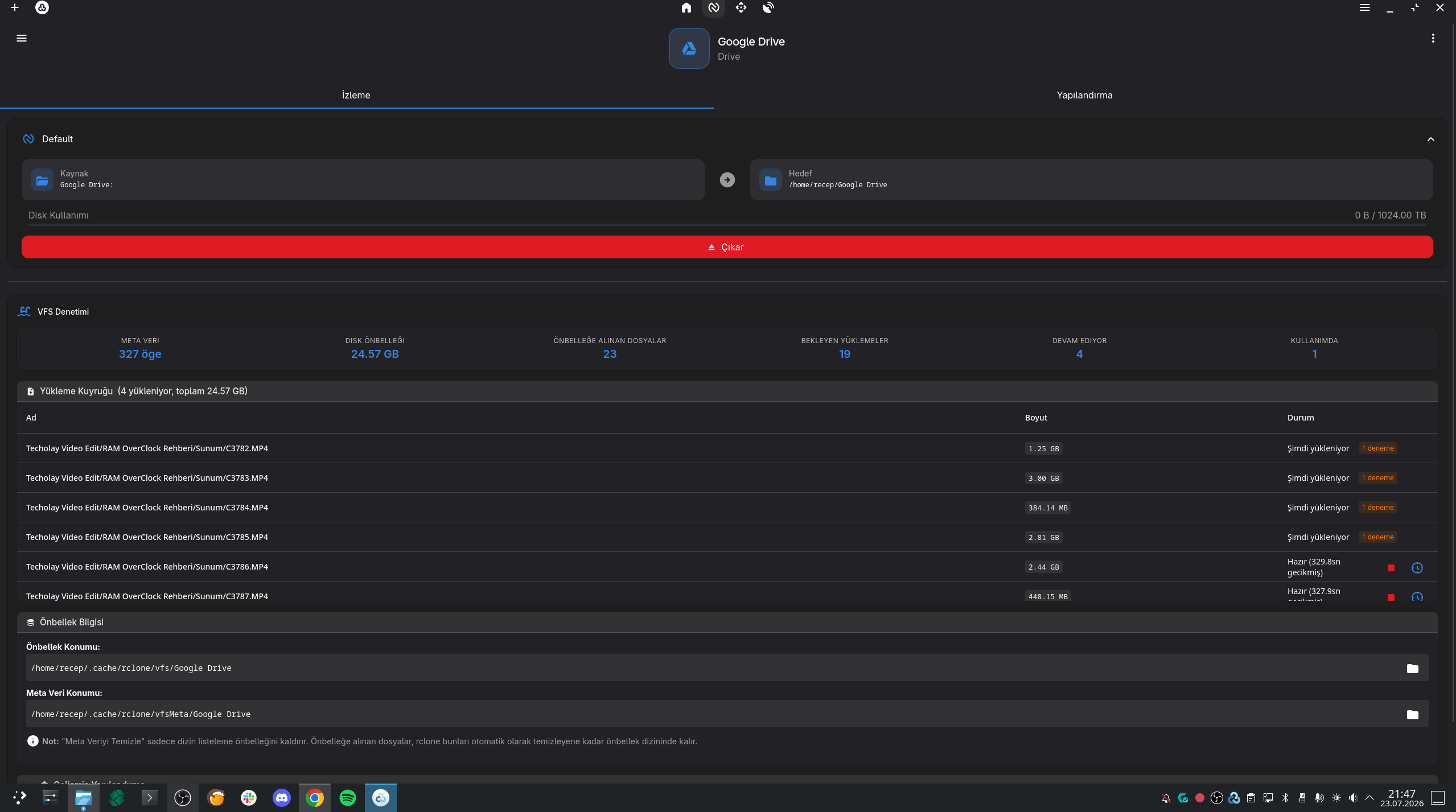
Task: Open cache location folder icon
Action: [x=1413, y=669]
